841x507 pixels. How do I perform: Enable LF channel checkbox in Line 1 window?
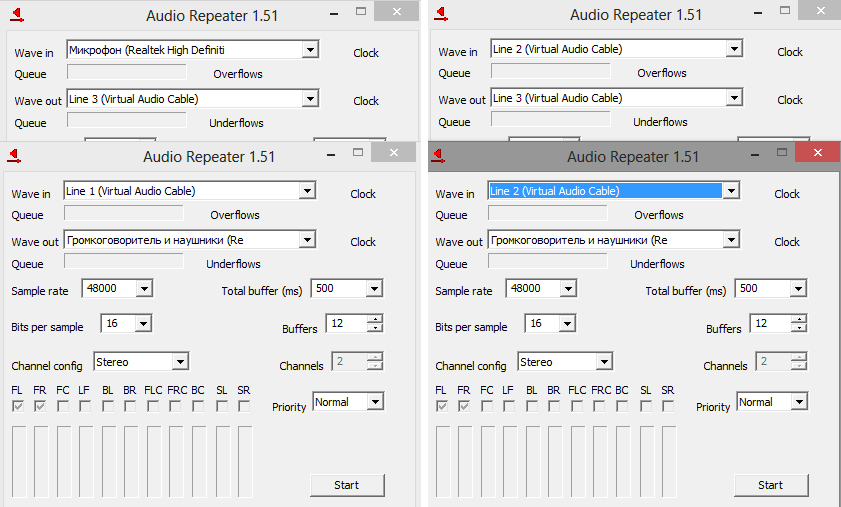(x=85, y=407)
